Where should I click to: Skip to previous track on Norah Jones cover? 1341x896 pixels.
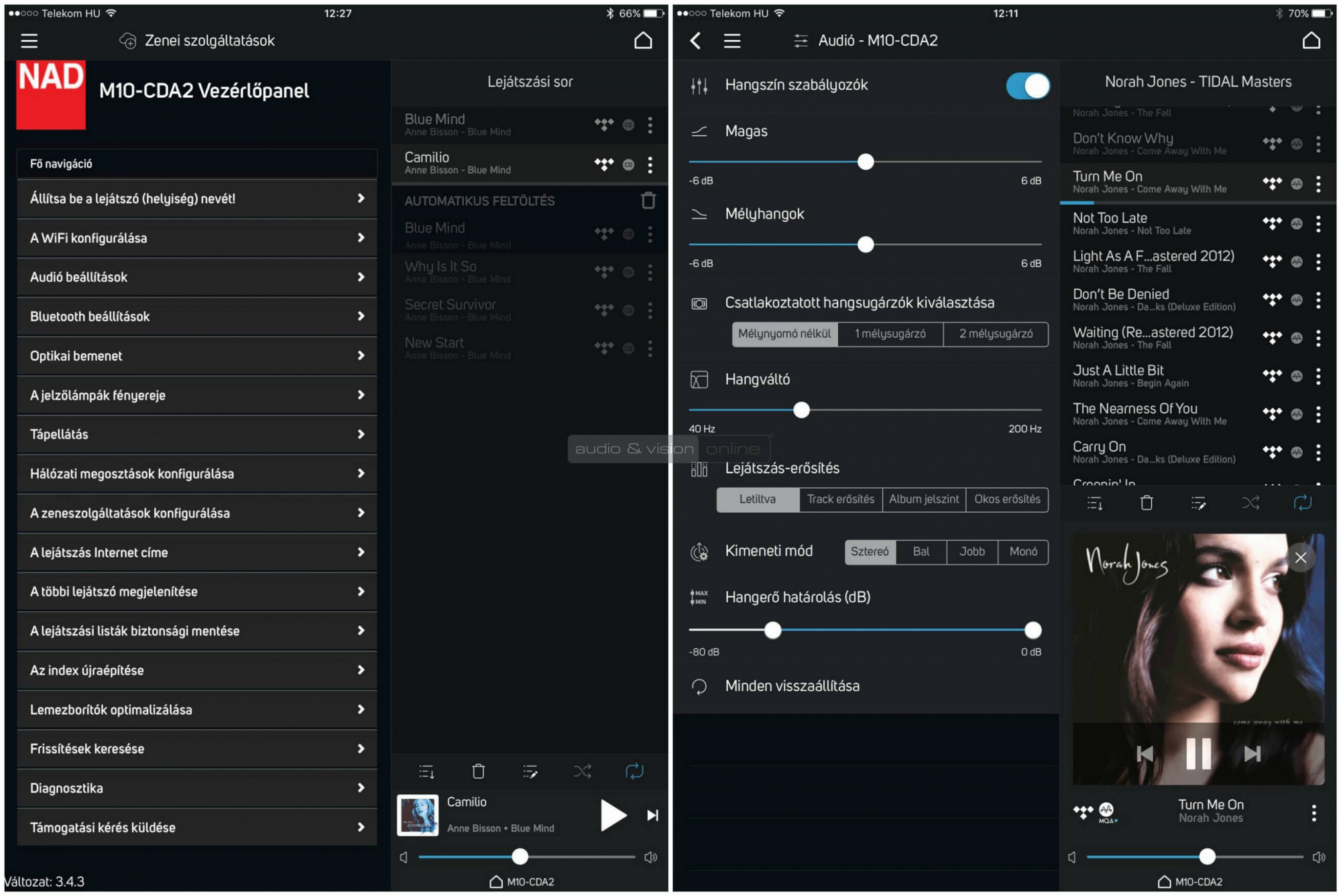1145,753
